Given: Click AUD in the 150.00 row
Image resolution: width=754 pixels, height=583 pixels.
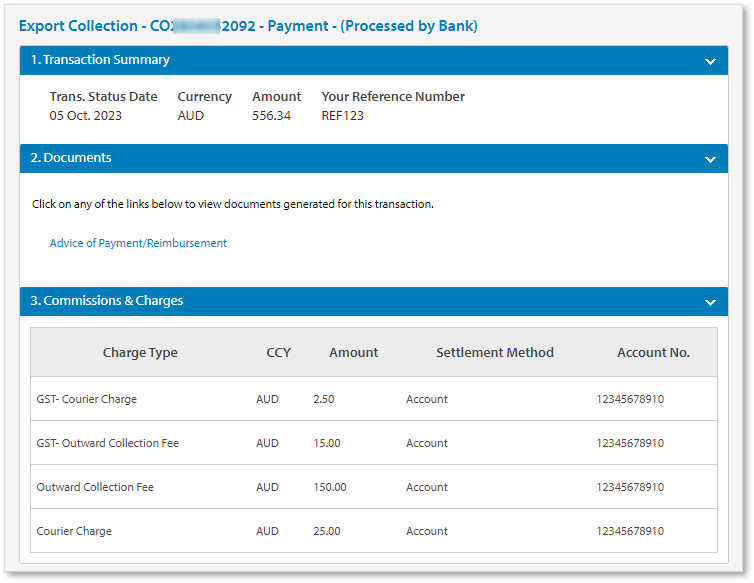Looking at the screenshot, I should point(267,487).
